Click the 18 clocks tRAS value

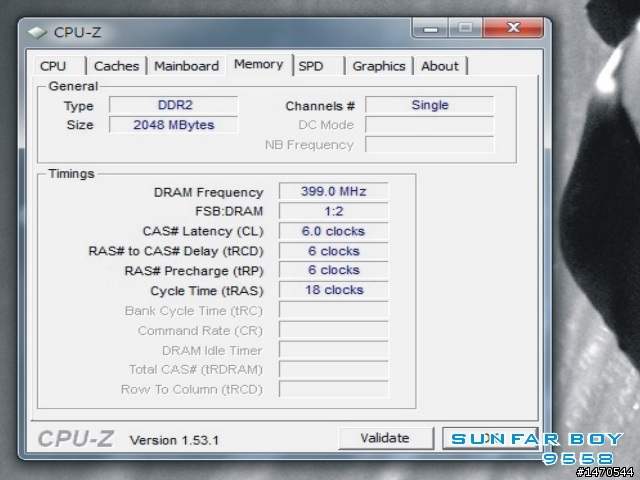[333, 290]
